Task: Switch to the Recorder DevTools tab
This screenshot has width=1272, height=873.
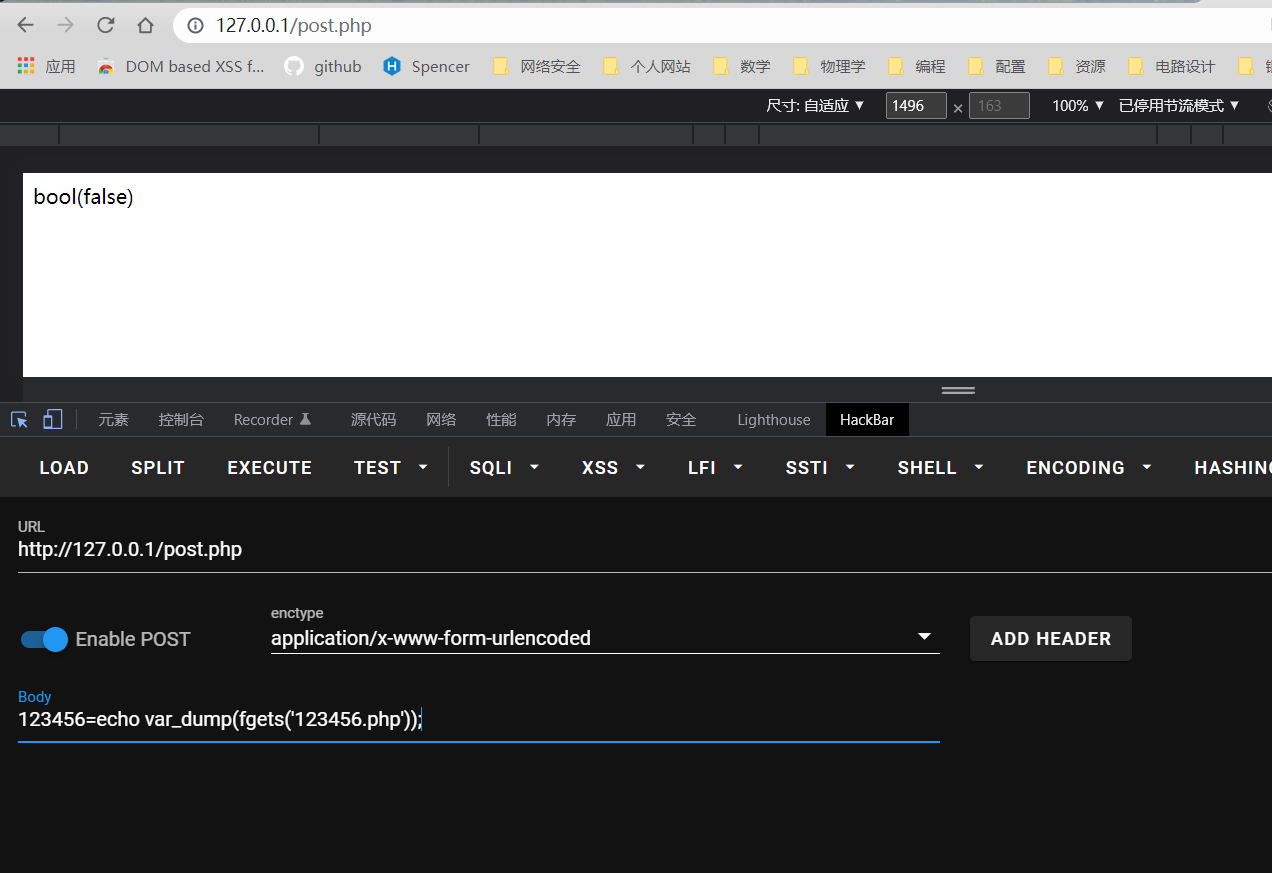Action: coord(273,420)
